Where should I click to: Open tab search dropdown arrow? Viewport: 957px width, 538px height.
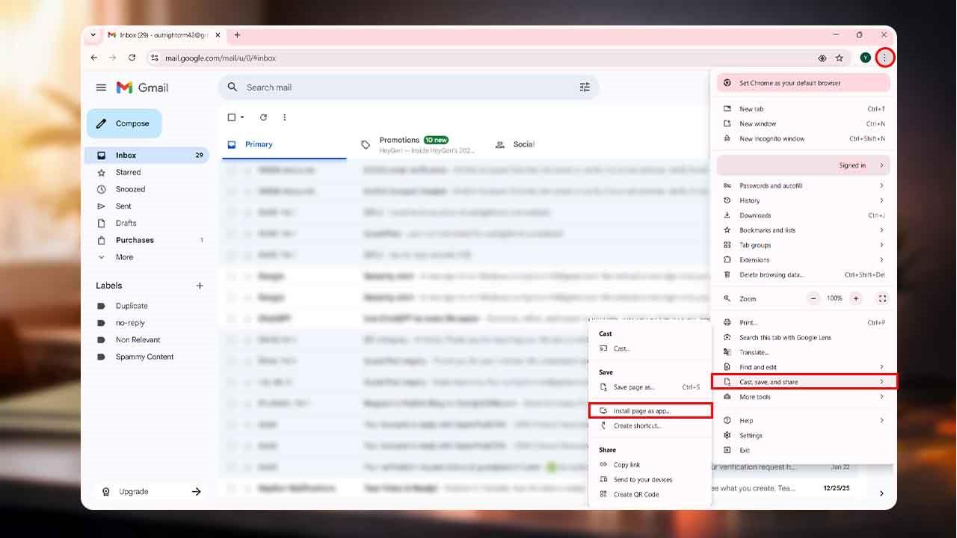[93, 35]
